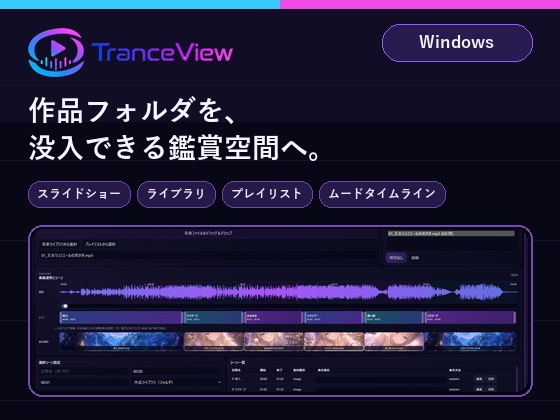Click the 00:01 end time field

point(84,382)
